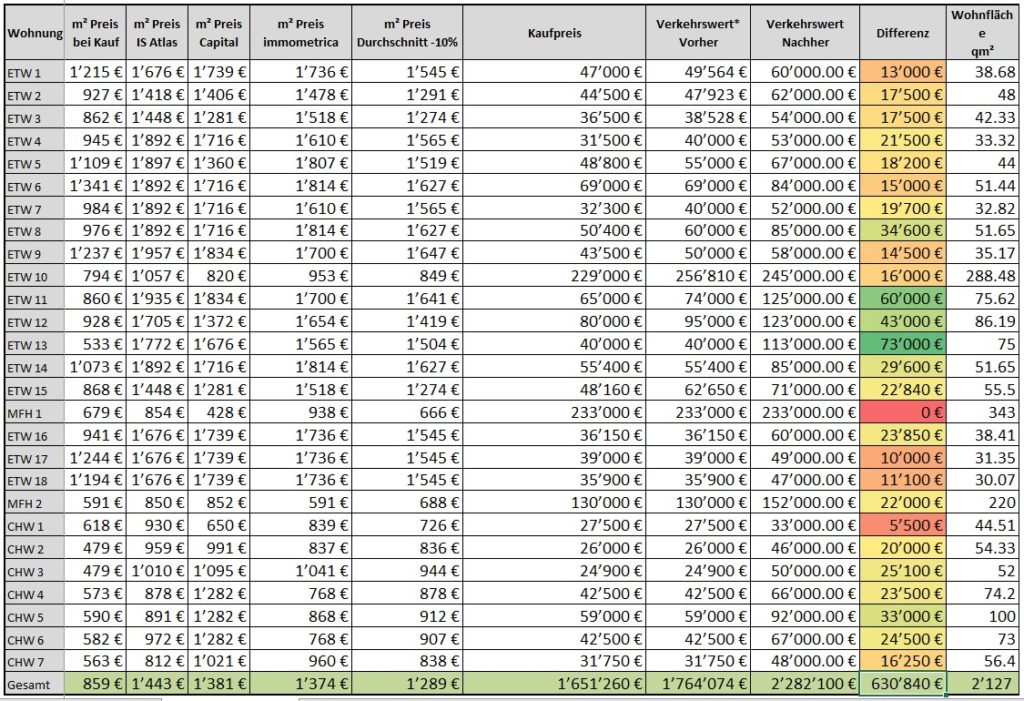
Task: Select the ETW 1 row label
Action: click(34, 72)
